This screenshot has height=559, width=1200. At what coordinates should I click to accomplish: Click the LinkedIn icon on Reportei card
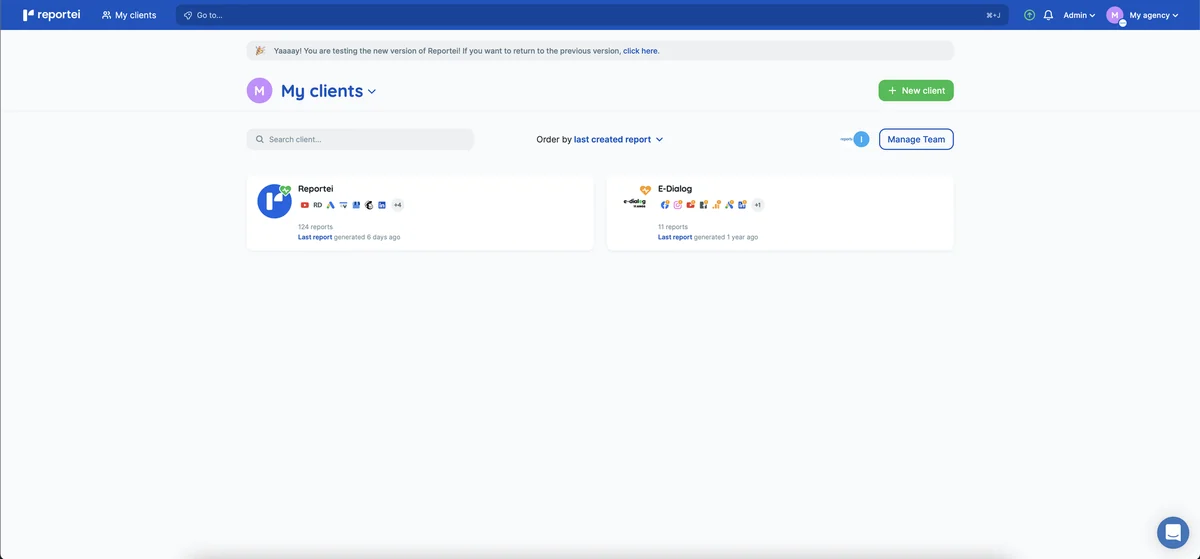click(382, 205)
